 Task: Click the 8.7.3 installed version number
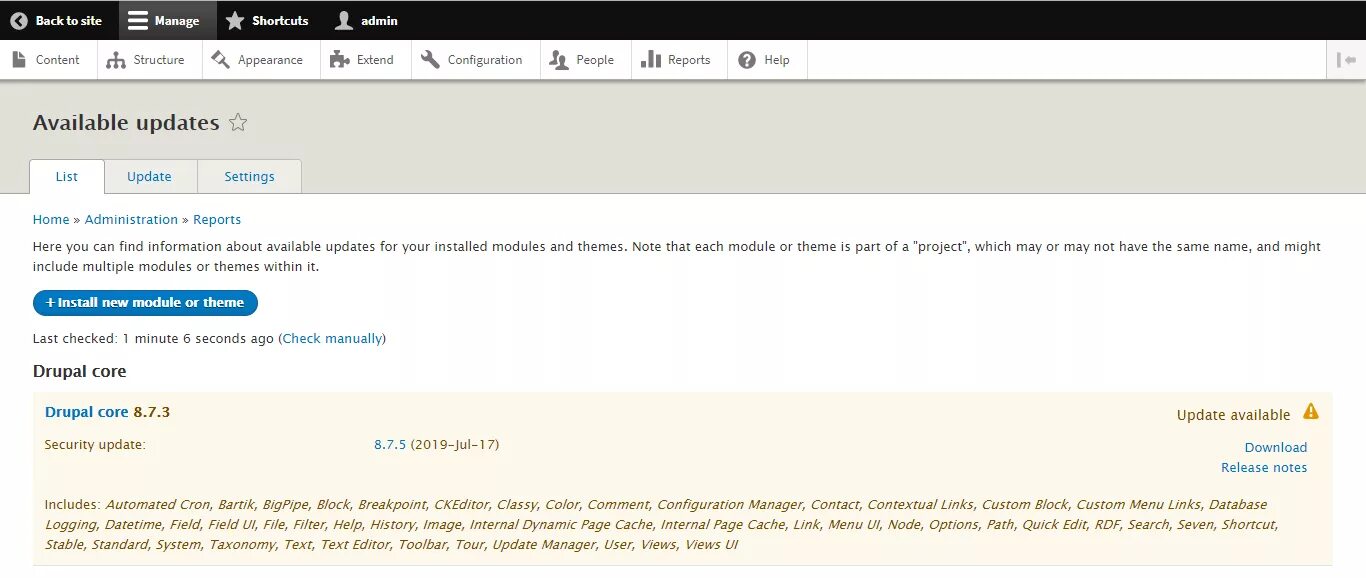(x=152, y=412)
